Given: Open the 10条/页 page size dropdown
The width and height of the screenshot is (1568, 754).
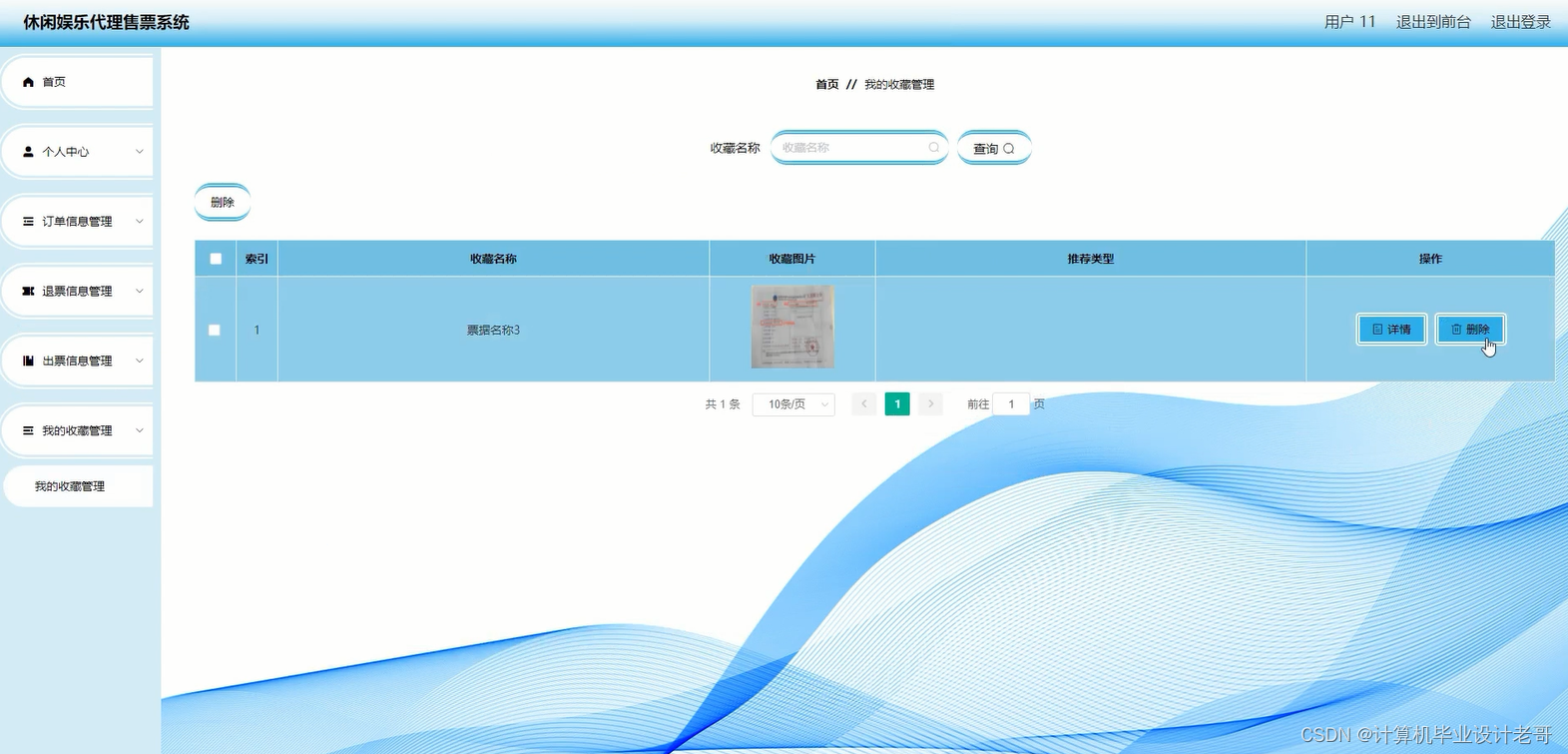Looking at the screenshot, I should point(793,404).
